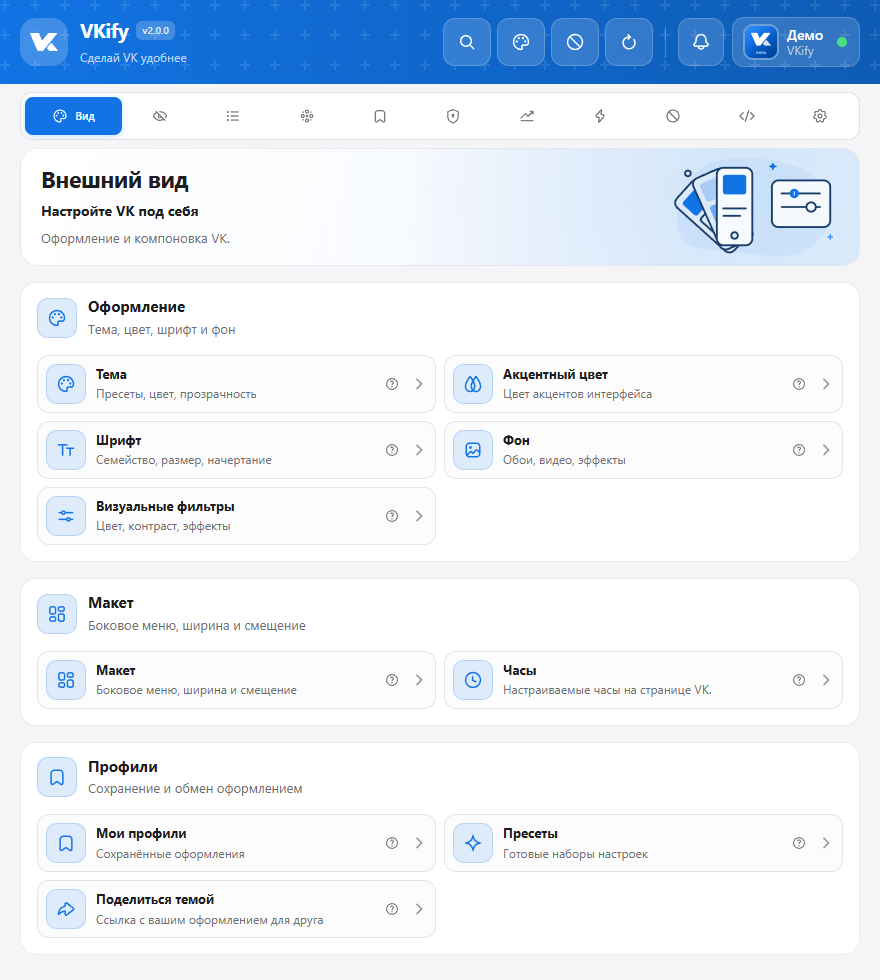Show help for Мои профили
This screenshot has height=980, width=880.
coord(392,843)
